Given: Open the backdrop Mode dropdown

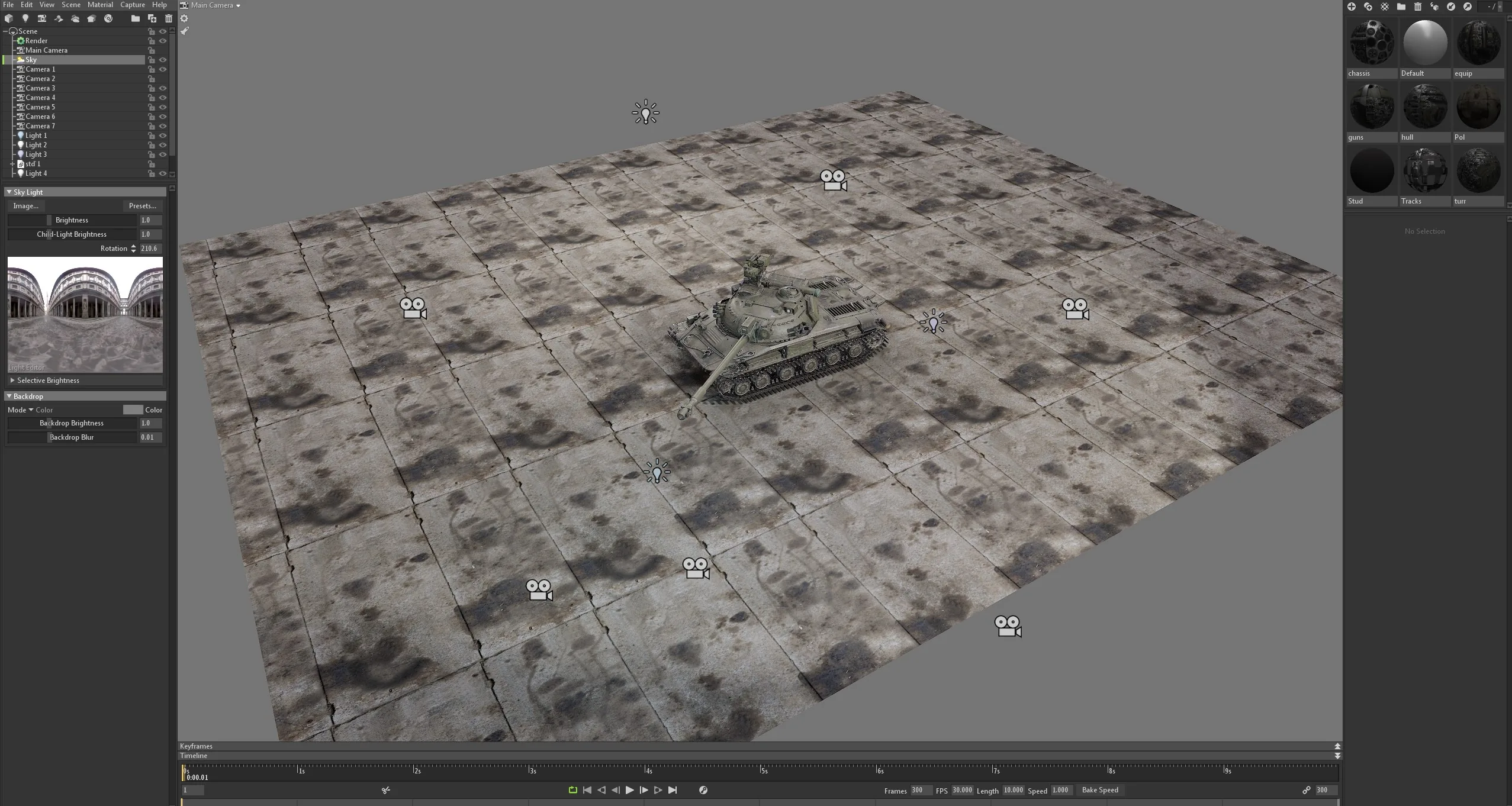Looking at the screenshot, I should (30, 410).
